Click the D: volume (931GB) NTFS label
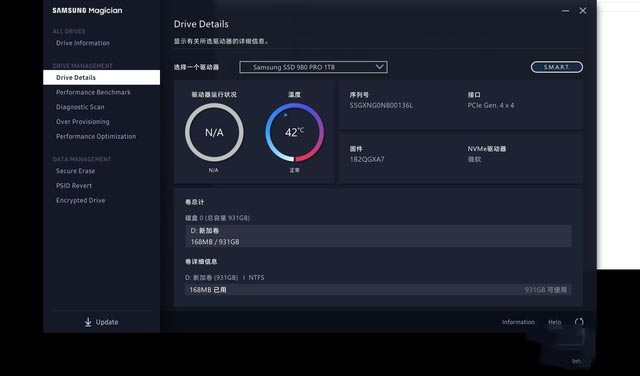The image size is (640, 376). (x=224, y=278)
